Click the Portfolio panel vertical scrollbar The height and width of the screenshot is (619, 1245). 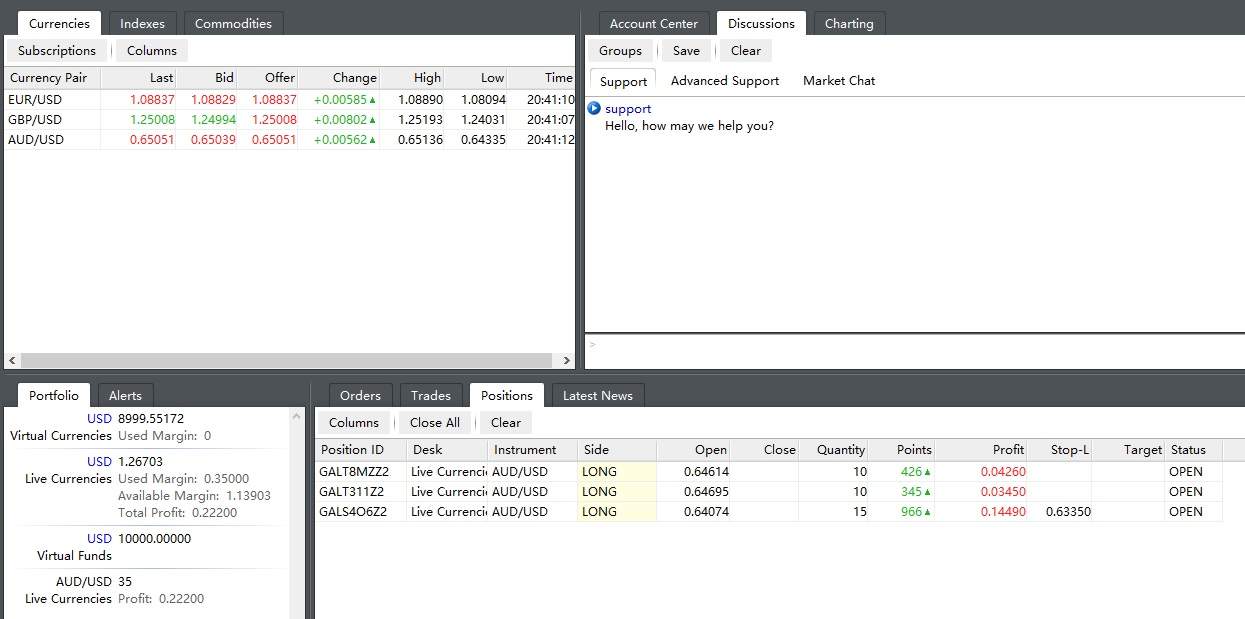297,513
